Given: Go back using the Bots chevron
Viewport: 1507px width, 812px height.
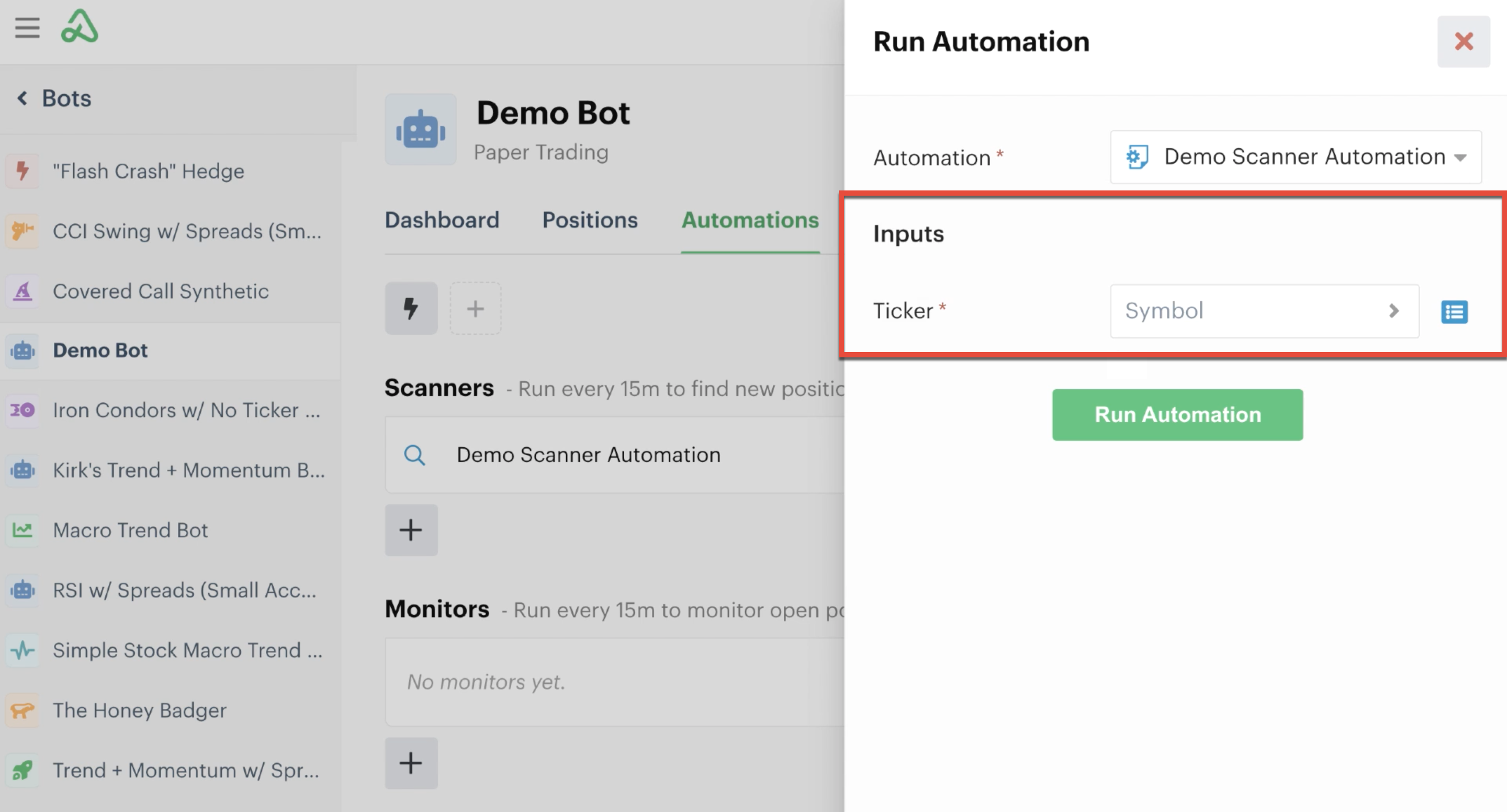Looking at the screenshot, I should [22, 98].
